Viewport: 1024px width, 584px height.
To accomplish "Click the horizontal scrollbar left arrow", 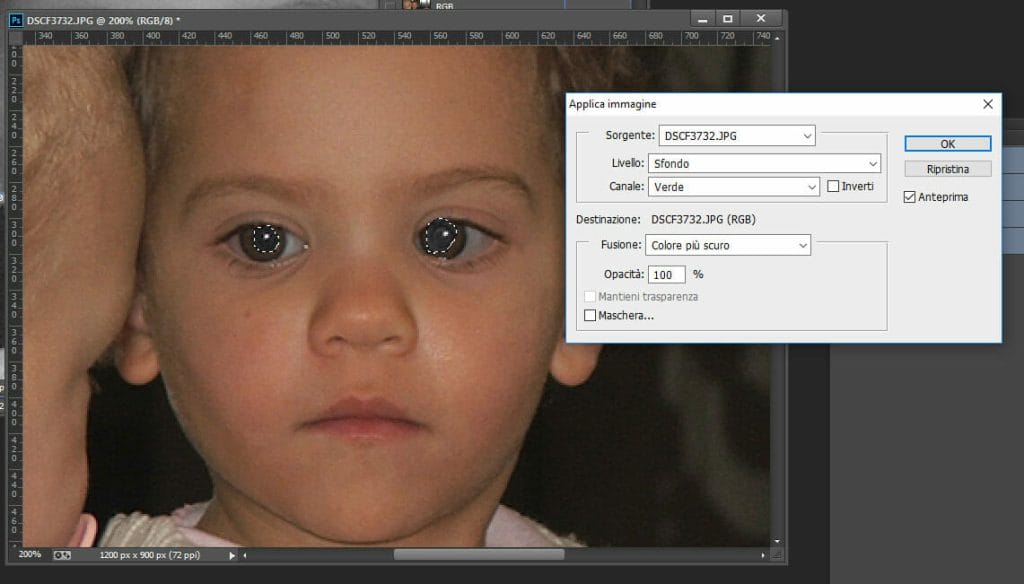I will click(246, 554).
